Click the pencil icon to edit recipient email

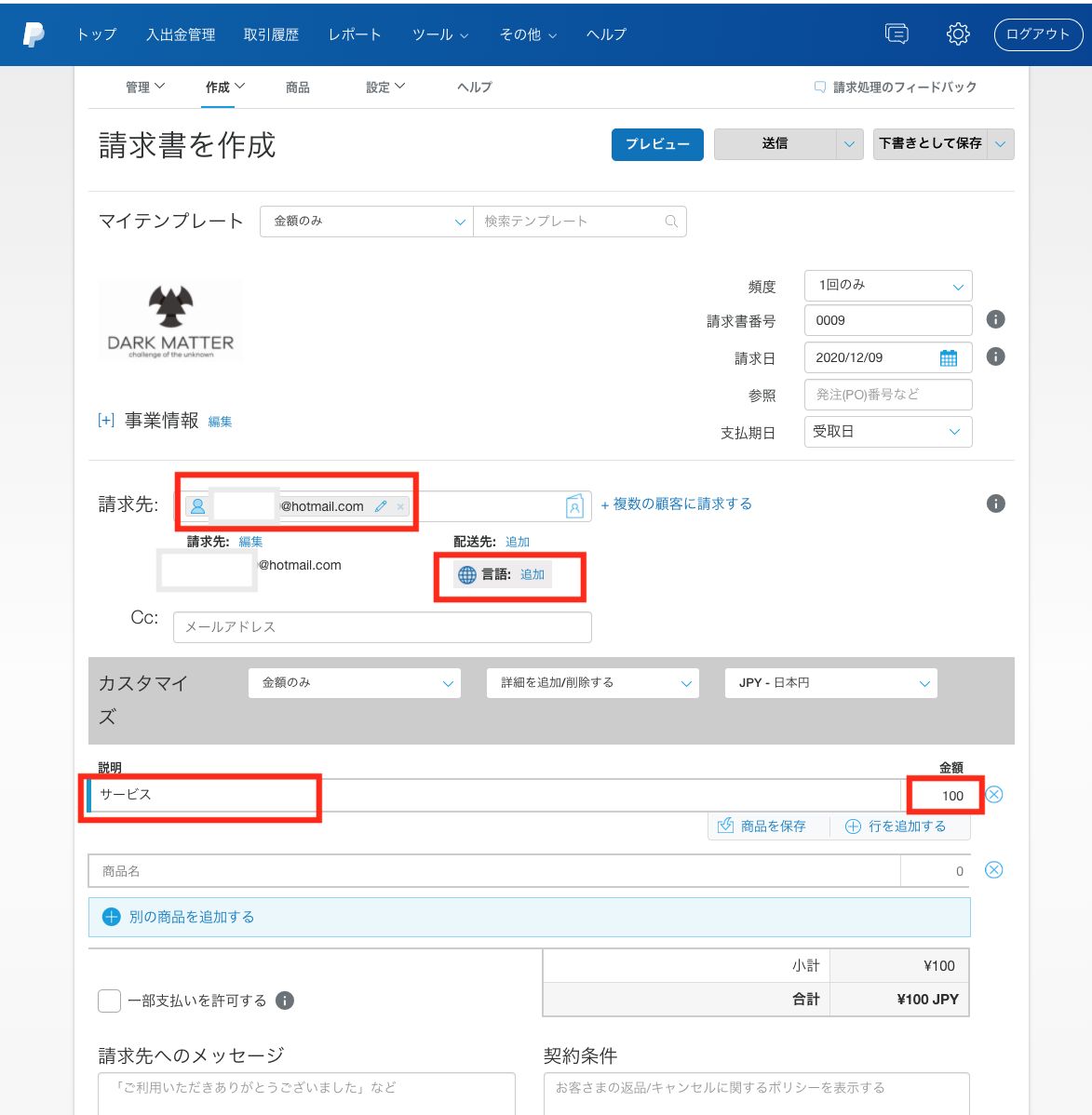click(x=381, y=506)
